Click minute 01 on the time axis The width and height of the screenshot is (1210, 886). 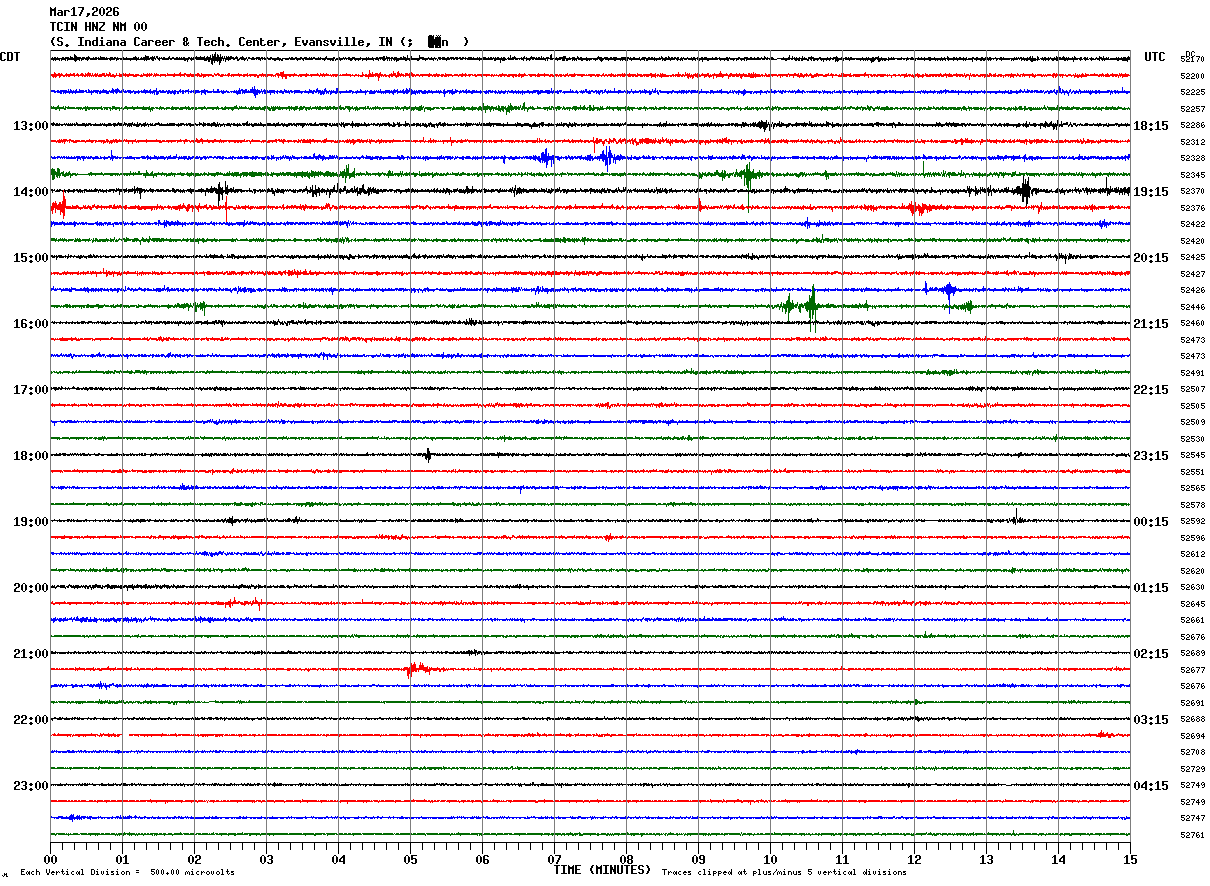[x=122, y=860]
